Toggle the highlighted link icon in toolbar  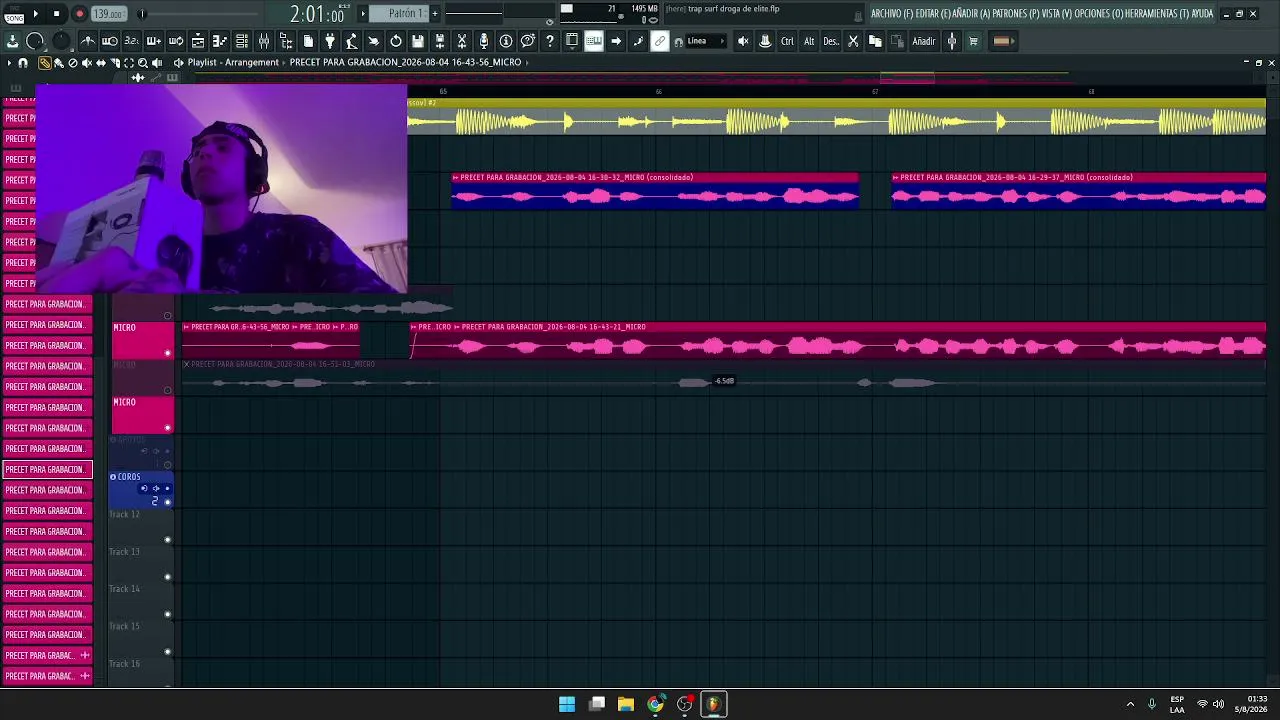(660, 41)
